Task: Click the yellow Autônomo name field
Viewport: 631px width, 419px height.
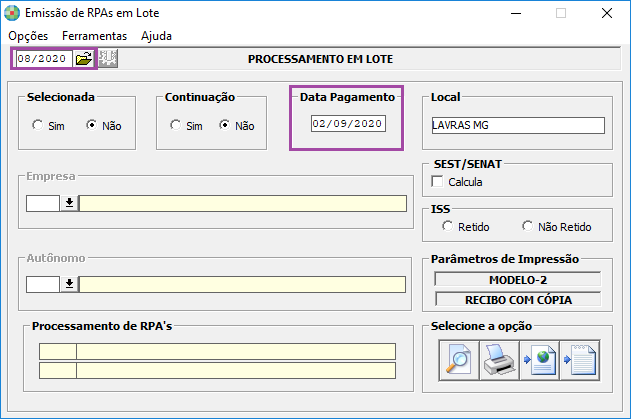Action: (x=243, y=284)
